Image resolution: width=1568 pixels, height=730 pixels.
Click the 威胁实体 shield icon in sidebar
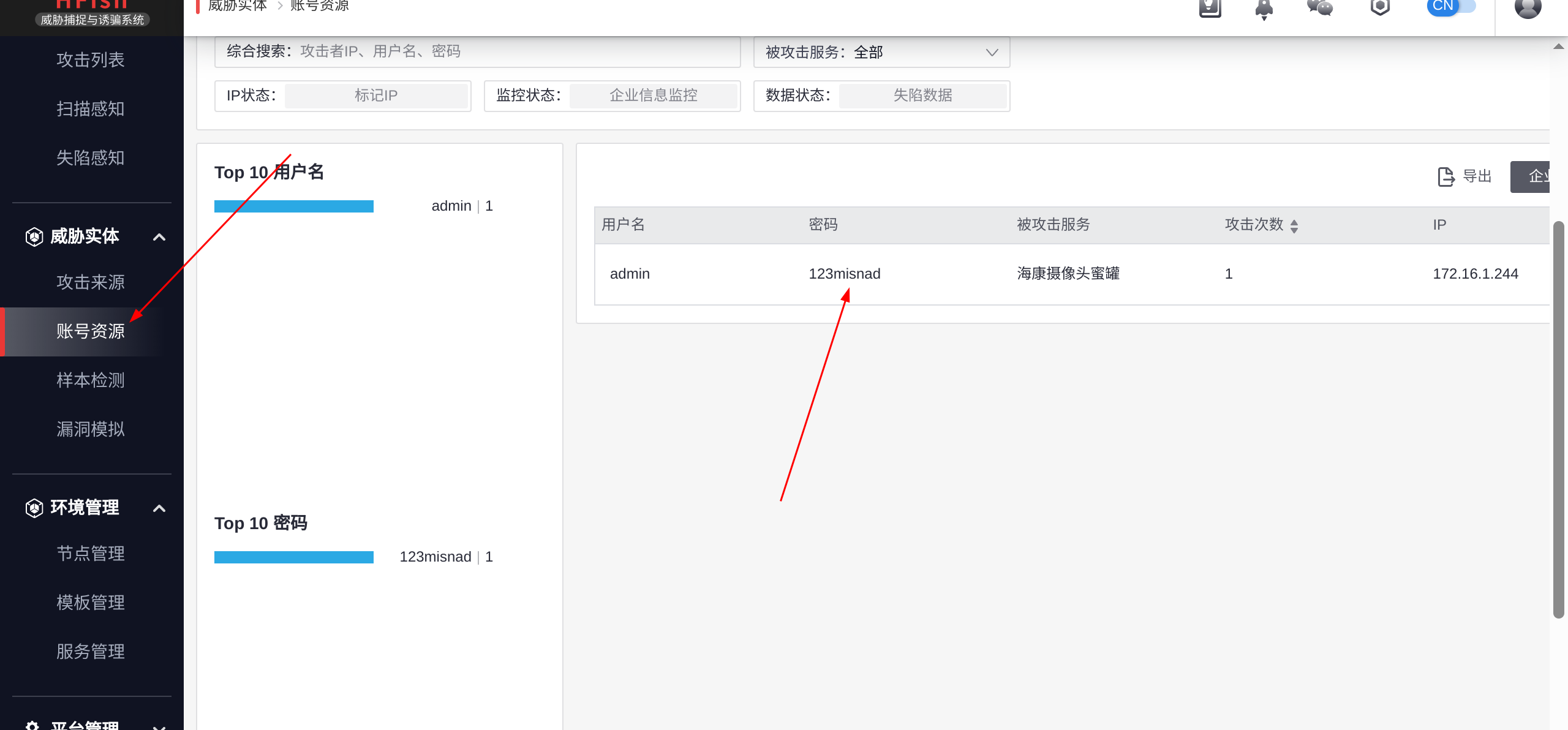(34, 236)
